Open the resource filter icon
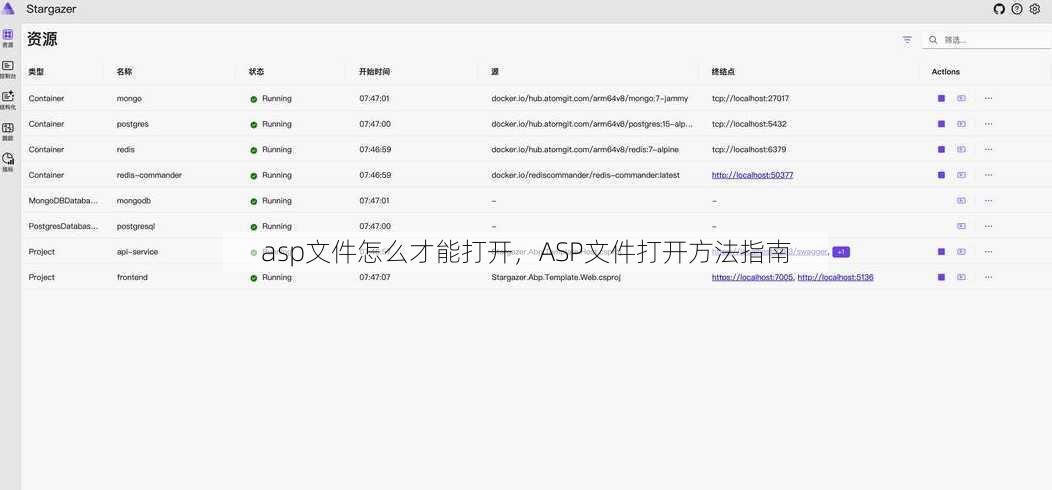 pos(907,40)
